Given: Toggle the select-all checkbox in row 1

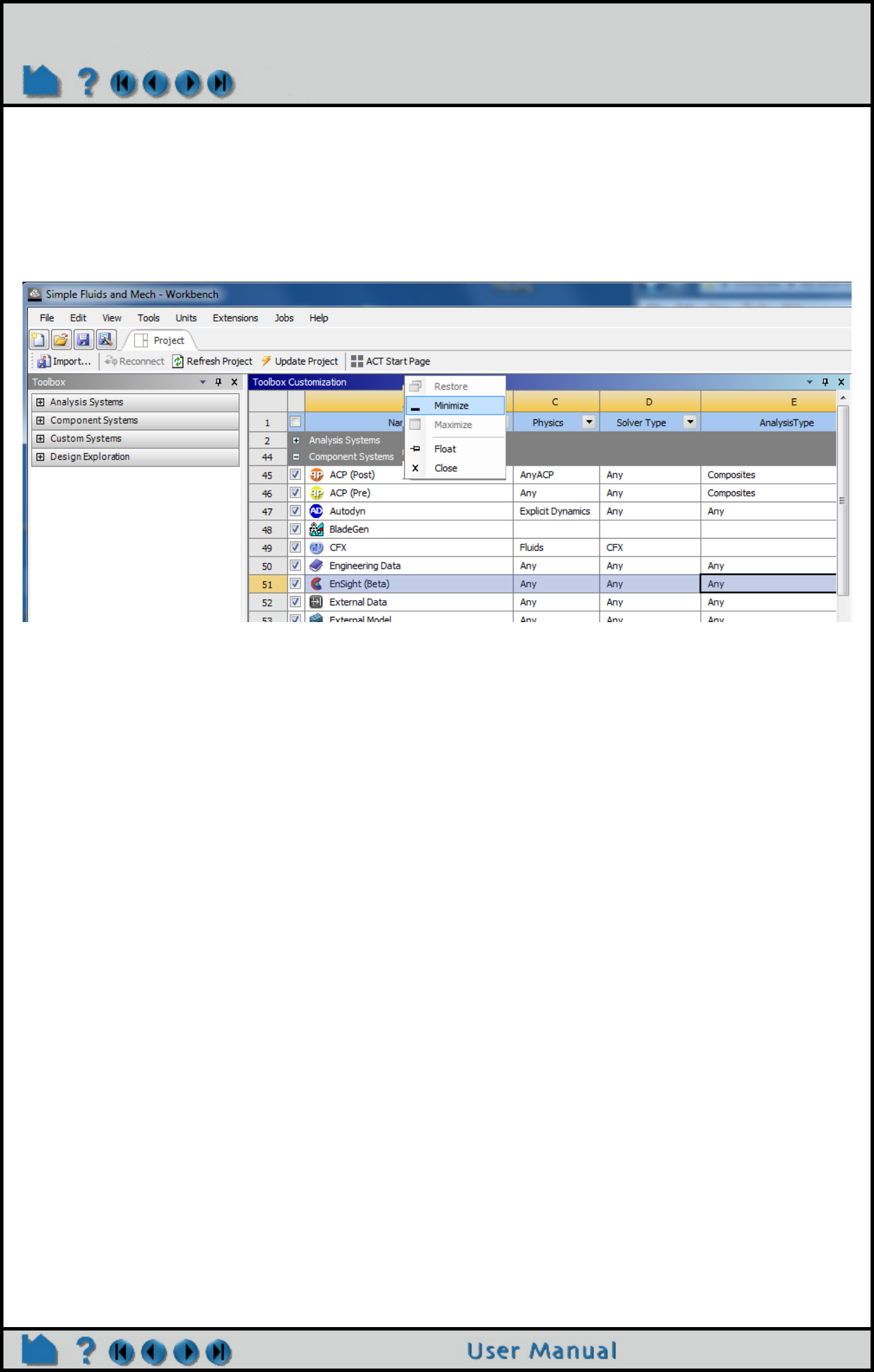Looking at the screenshot, I should 295,422.
